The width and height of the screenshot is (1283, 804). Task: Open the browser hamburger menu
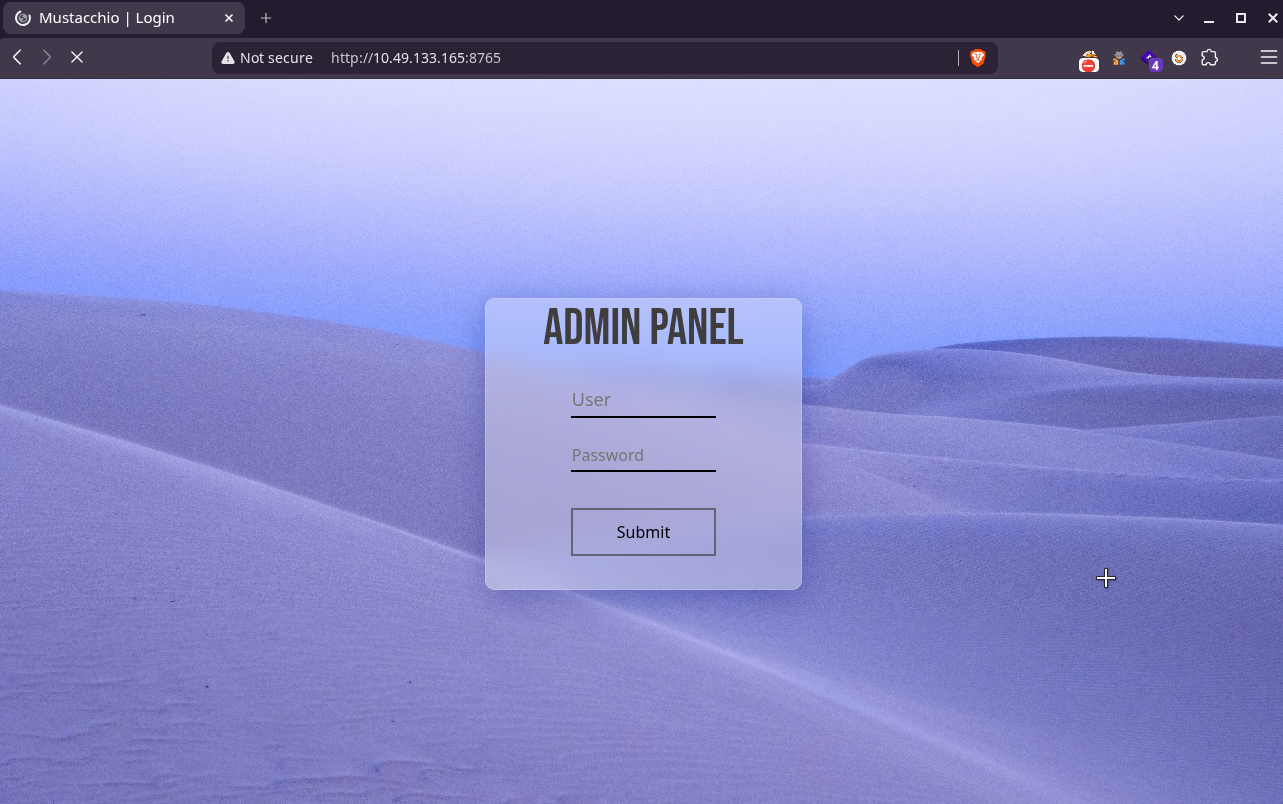click(x=1269, y=58)
